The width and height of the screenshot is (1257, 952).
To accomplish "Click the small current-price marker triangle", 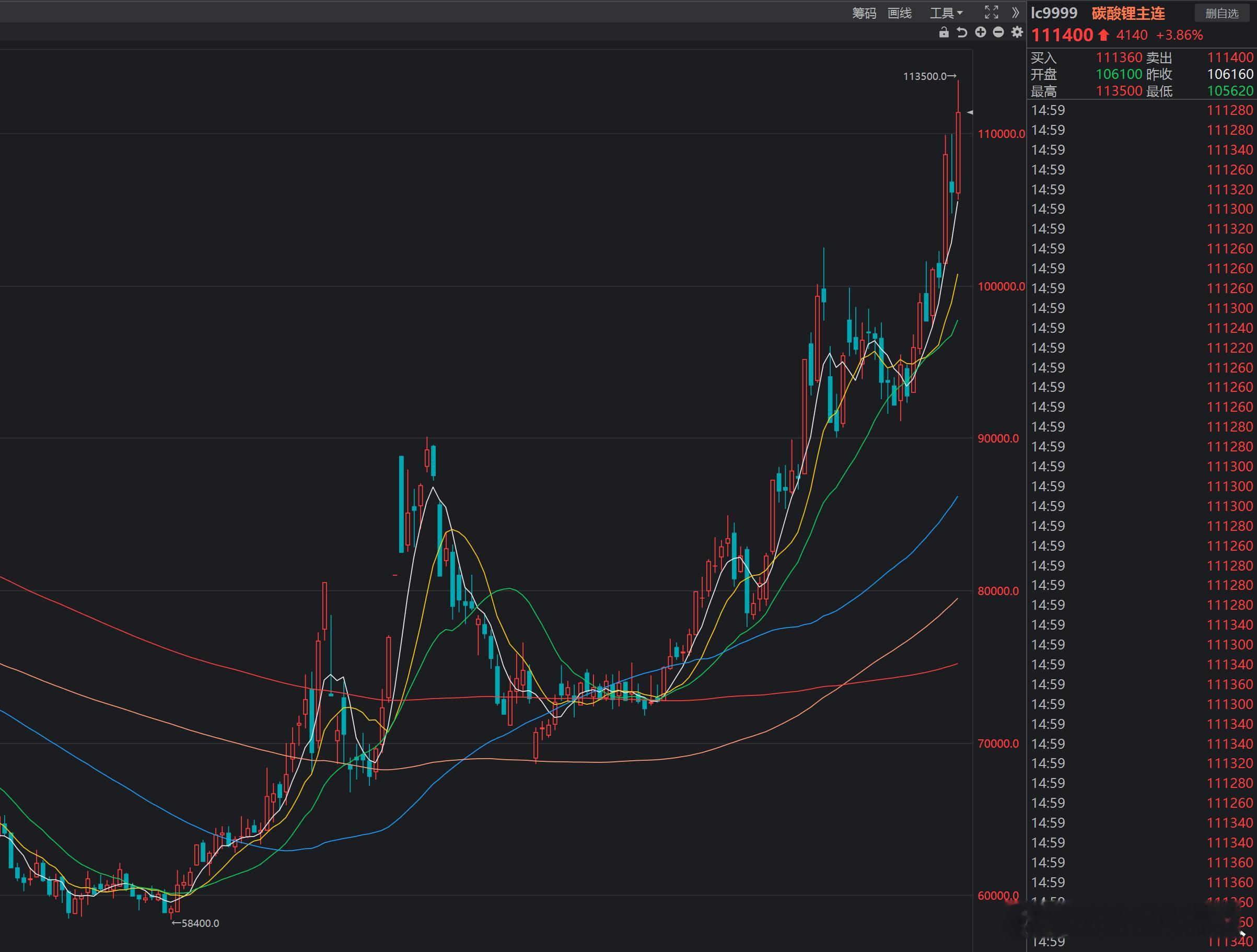I will (x=970, y=112).
